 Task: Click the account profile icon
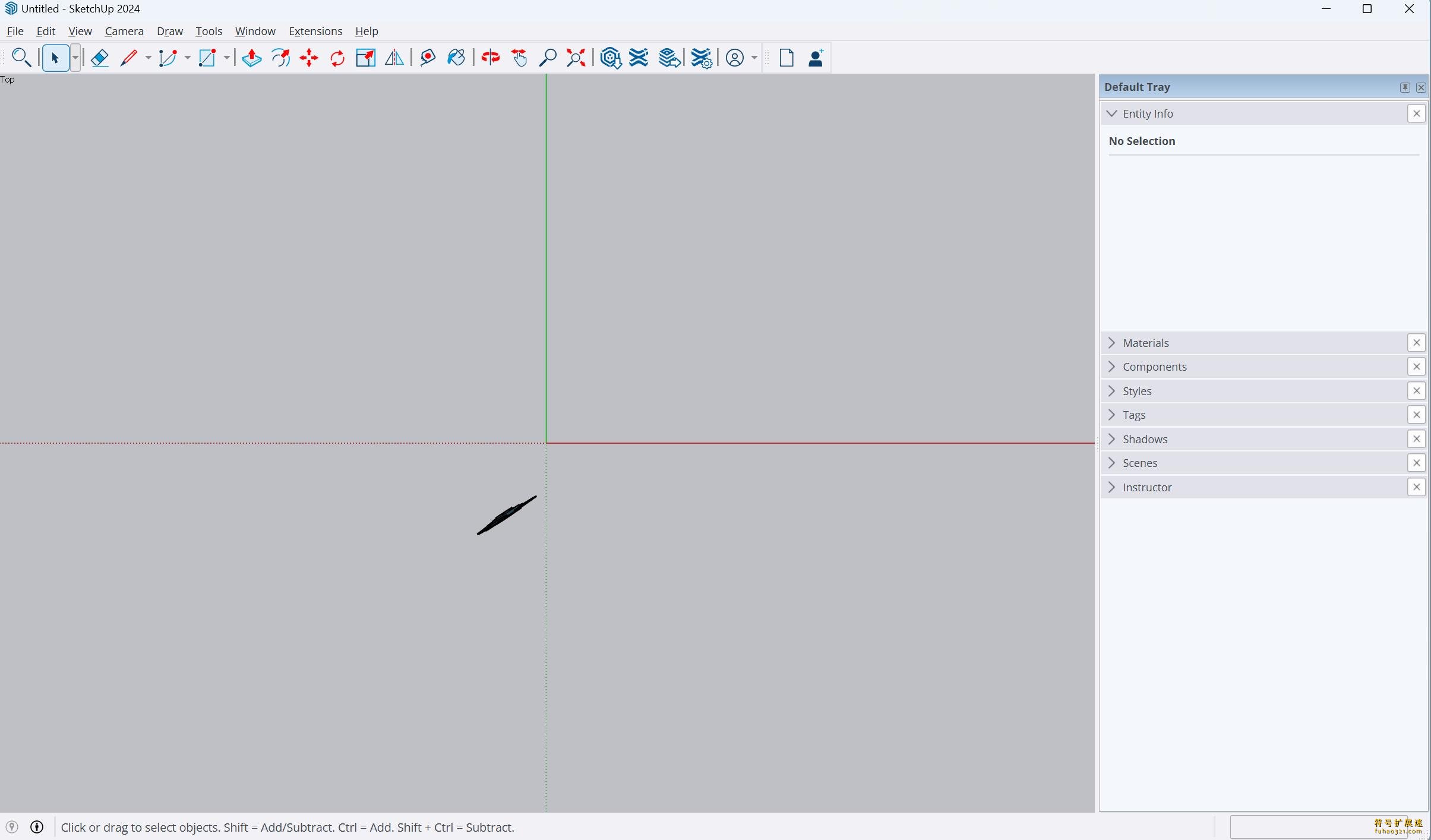pyautogui.click(x=735, y=58)
